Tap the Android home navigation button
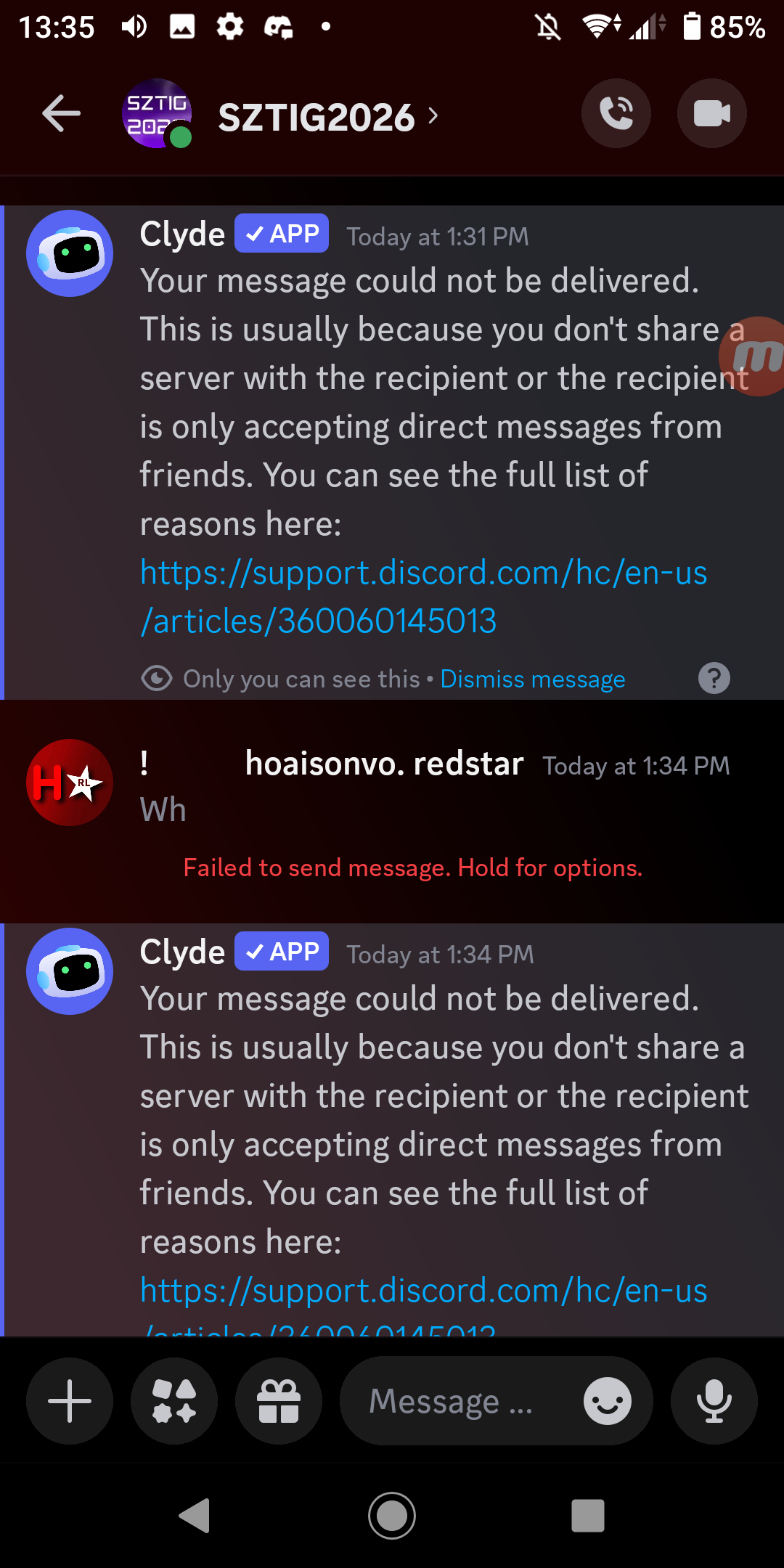Viewport: 784px width, 1568px height. pos(392,1516)
